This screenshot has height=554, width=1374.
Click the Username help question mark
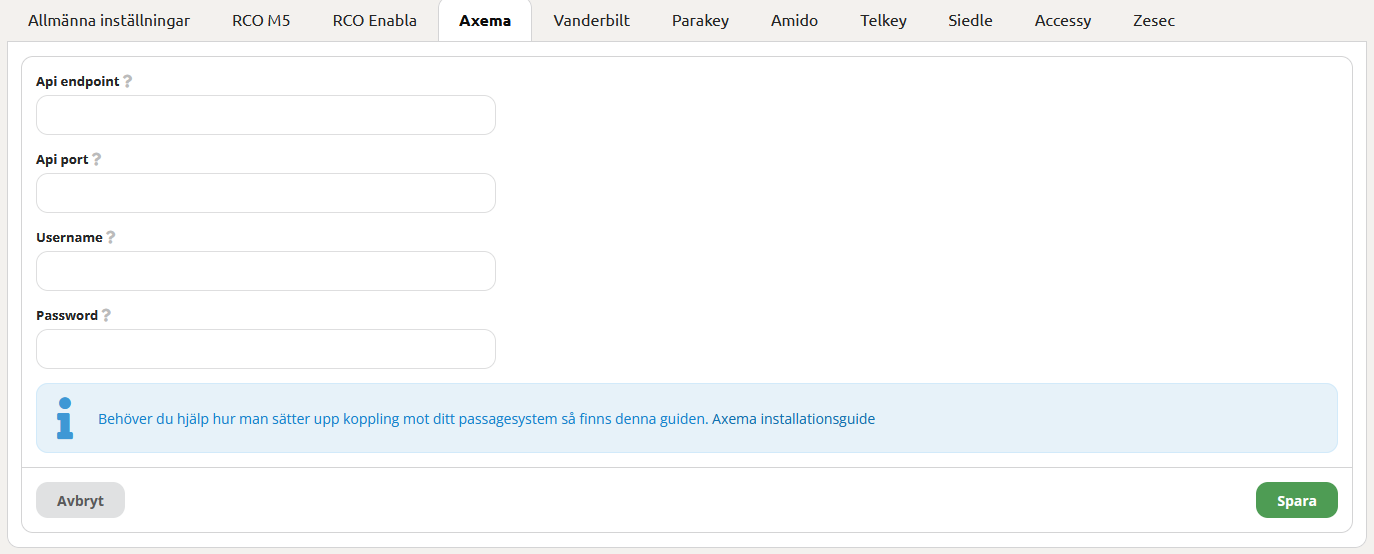tap(111, 237)
